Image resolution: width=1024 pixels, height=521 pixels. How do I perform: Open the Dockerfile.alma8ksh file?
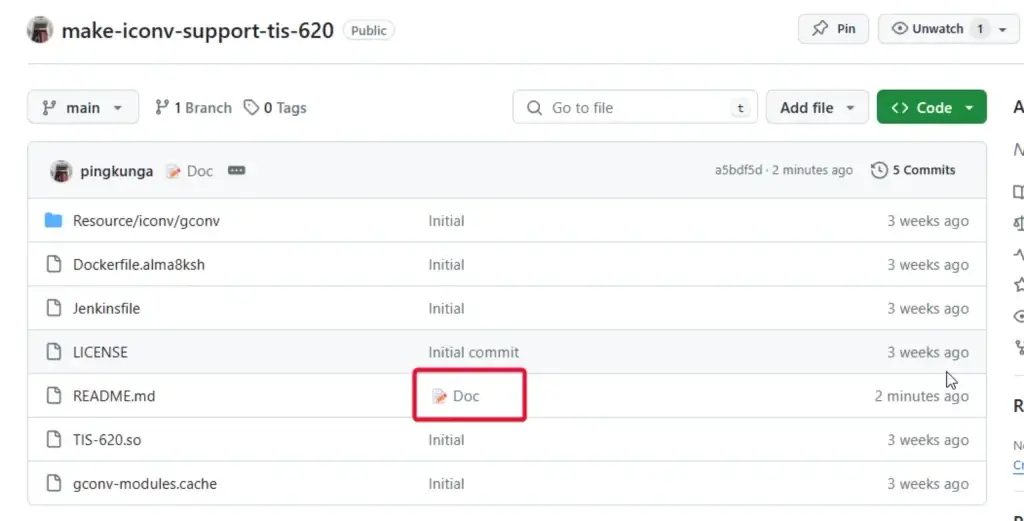click(x=138, y=264)
